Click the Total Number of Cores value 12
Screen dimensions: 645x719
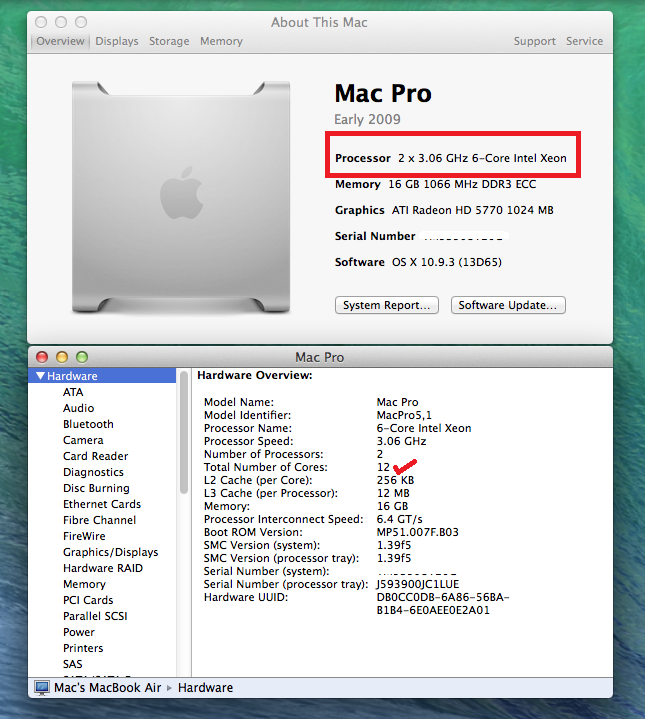point(383,467)
